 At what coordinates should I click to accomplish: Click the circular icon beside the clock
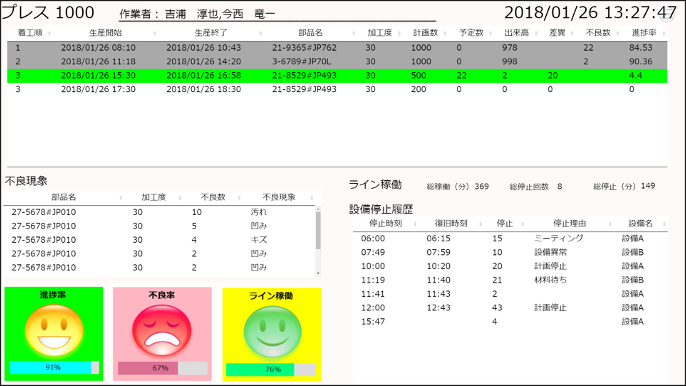click(x=668, y=14)
